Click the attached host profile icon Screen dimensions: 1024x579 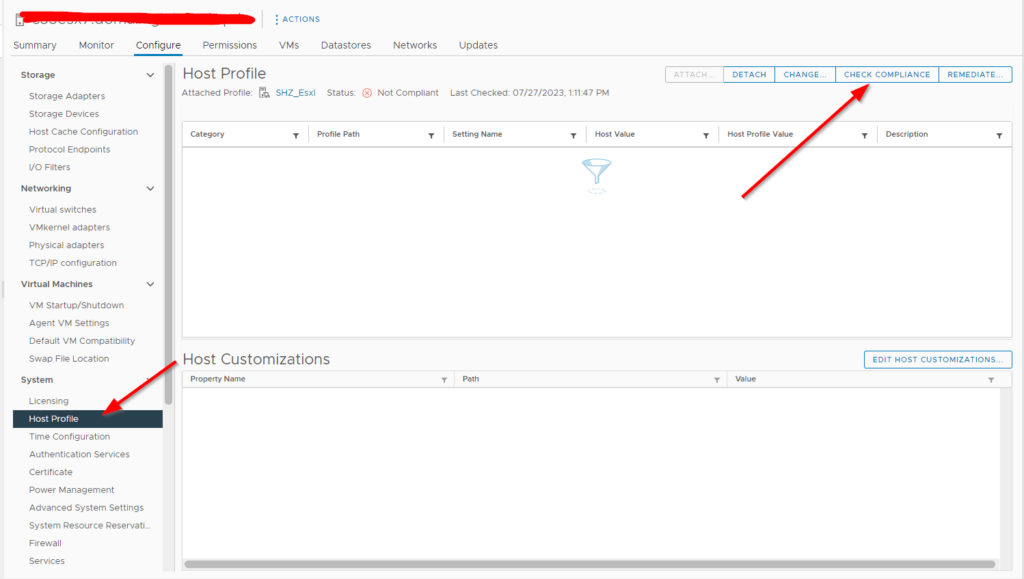tap(264, 93)
